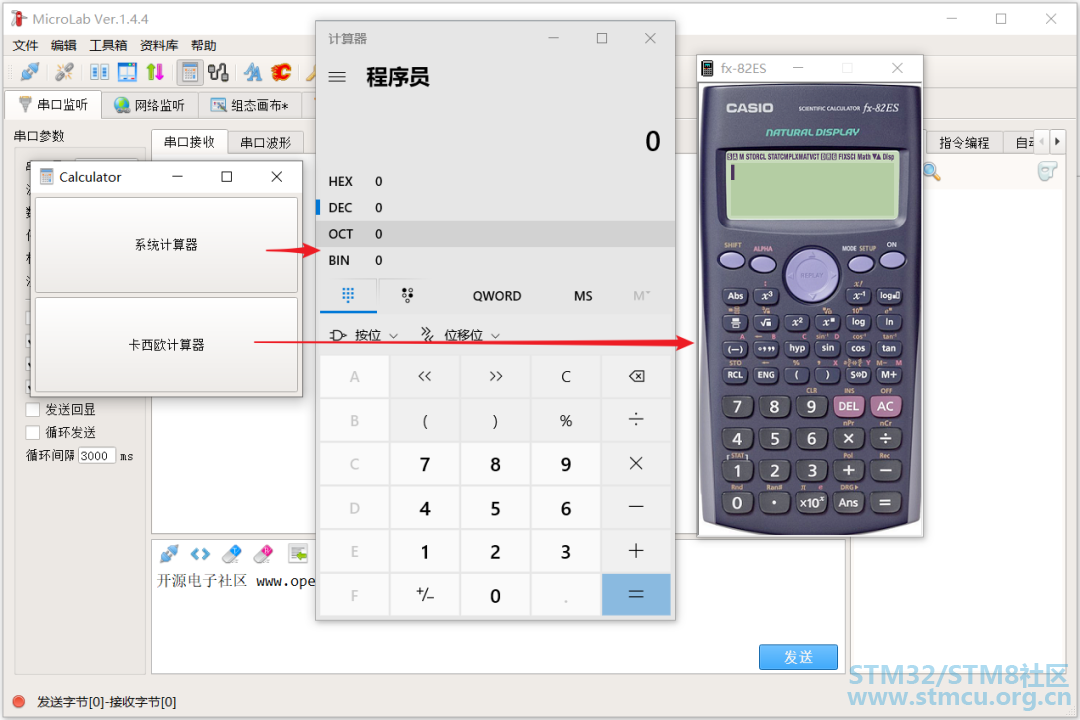Viewport: 1080px width, 720px height.
Task: Click the red status indicator in the status bar
Action: click(19, 701)
